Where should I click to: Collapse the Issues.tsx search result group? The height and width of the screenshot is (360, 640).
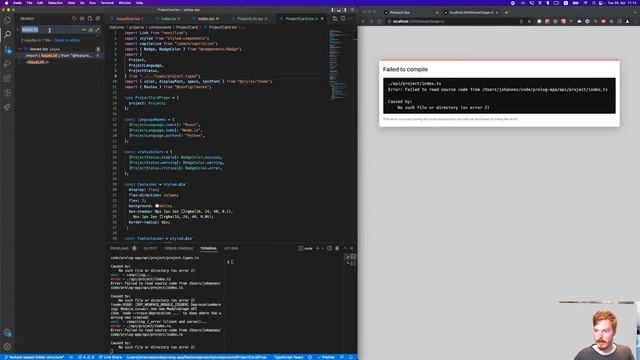click(21, 49)
